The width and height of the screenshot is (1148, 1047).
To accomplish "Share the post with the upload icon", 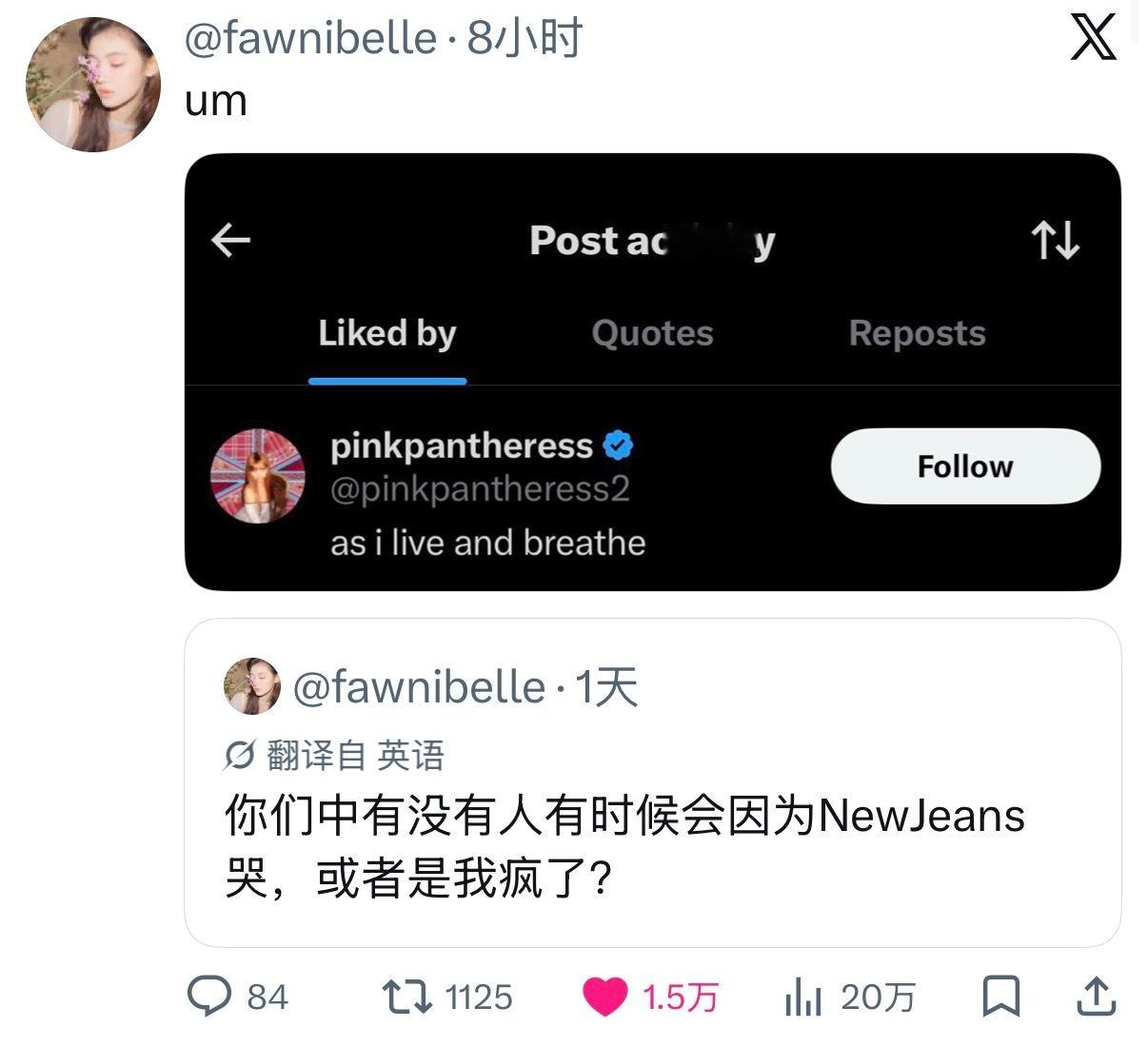I will [1096, 996].
